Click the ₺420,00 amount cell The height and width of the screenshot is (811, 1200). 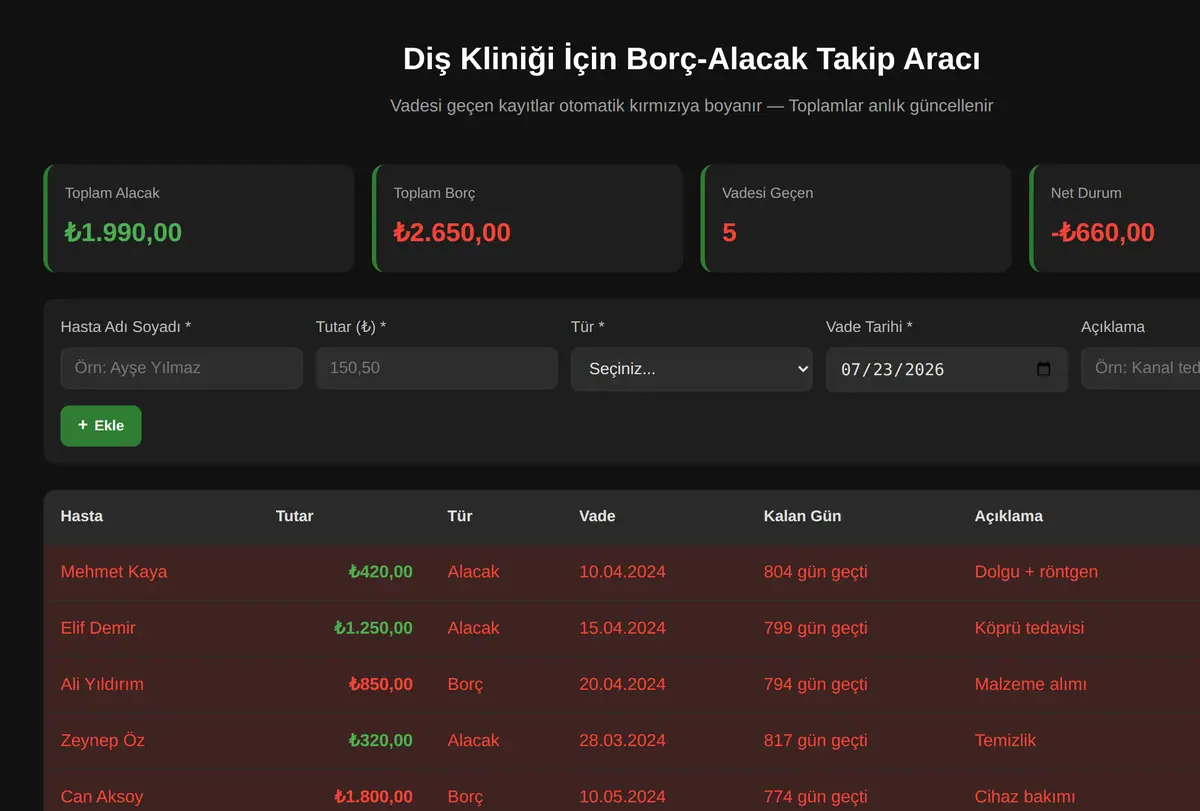click(x=380, y=572)
